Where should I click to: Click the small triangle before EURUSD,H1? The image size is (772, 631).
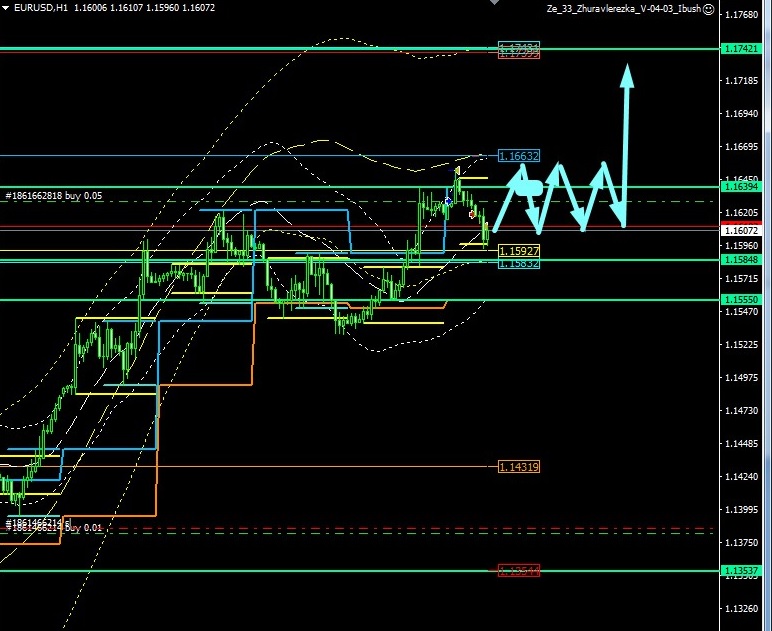pos(4,9)
